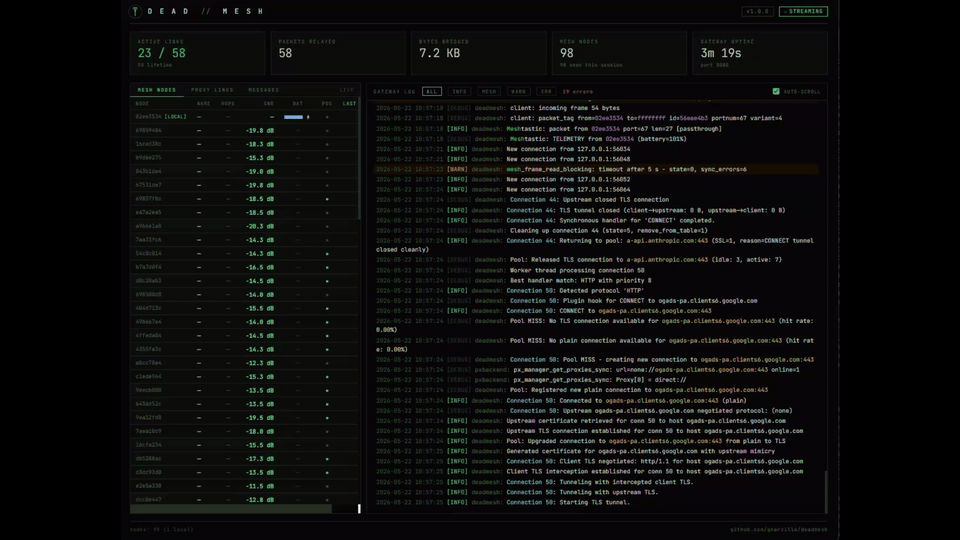
Task: Filter gateway log by WARN
Action: coord(518,91)
